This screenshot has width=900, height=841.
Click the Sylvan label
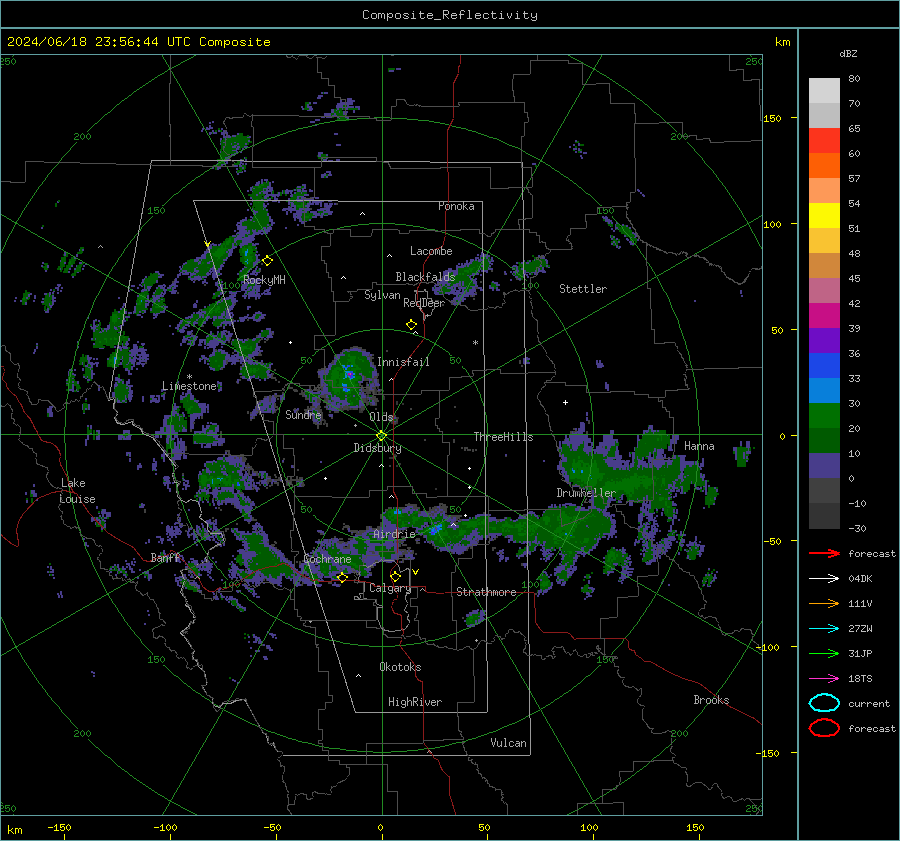click(382, 295)
